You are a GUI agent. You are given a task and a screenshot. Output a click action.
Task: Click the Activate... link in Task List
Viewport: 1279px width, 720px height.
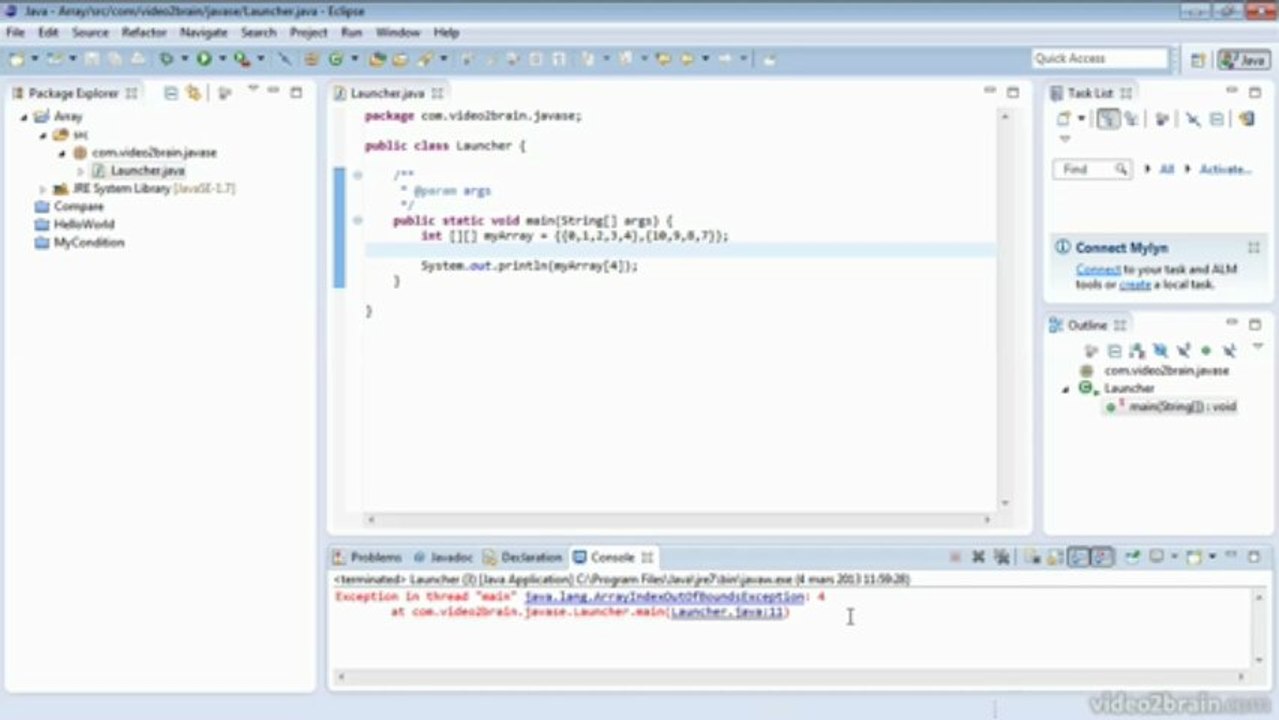click(1225, 169)
